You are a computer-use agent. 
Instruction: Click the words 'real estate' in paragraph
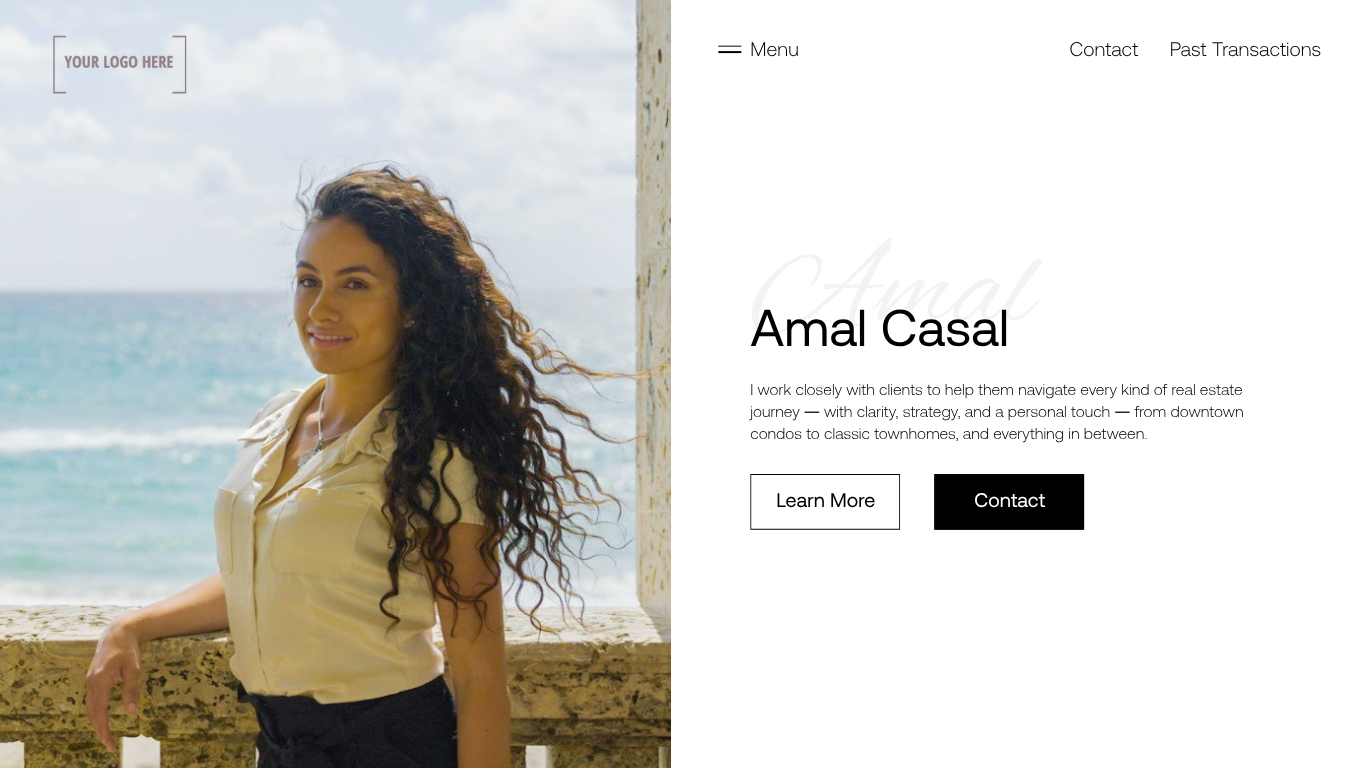coord(1207,390)
